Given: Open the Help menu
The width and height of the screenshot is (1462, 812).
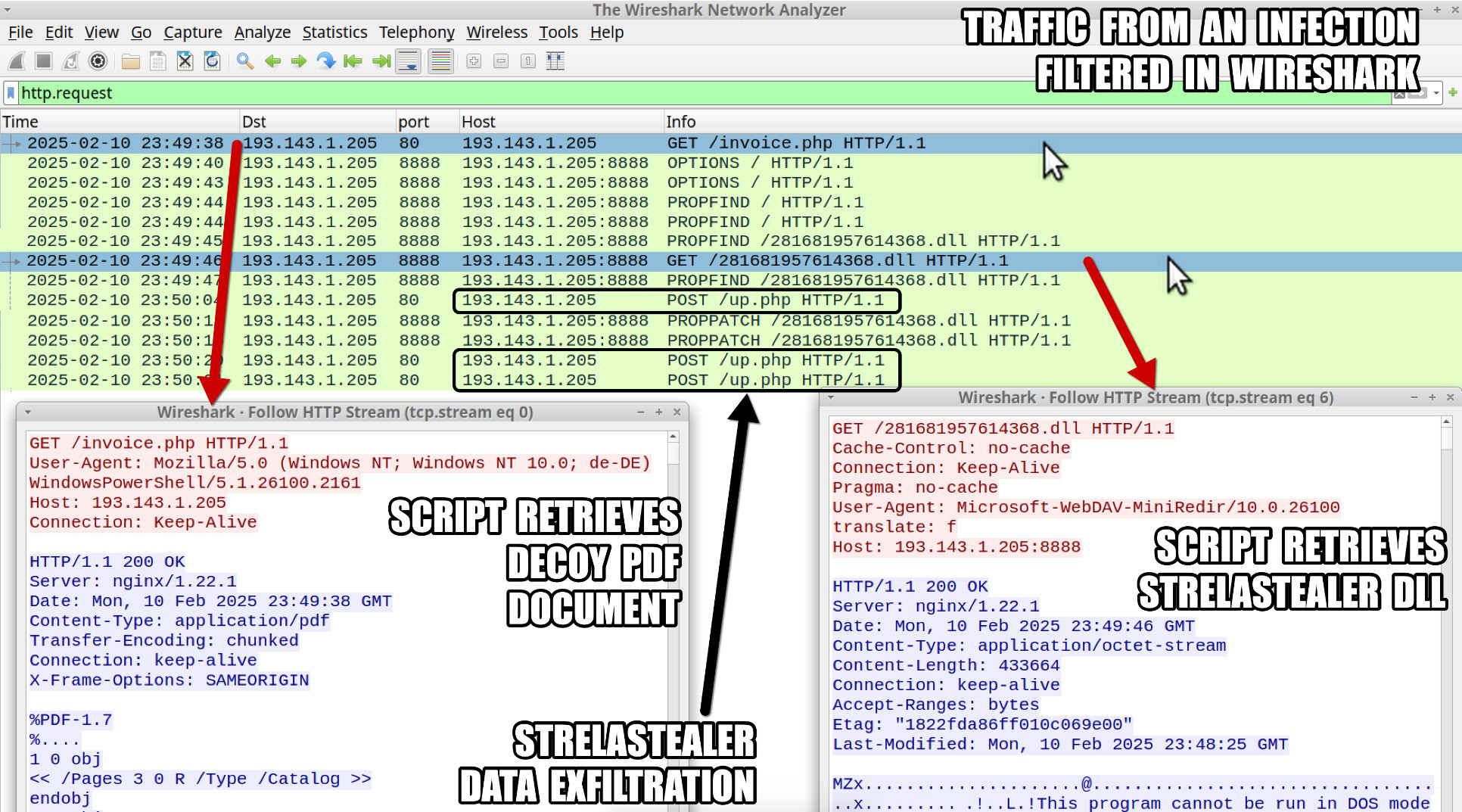Looking at the screenshot, I should [607, 33].
